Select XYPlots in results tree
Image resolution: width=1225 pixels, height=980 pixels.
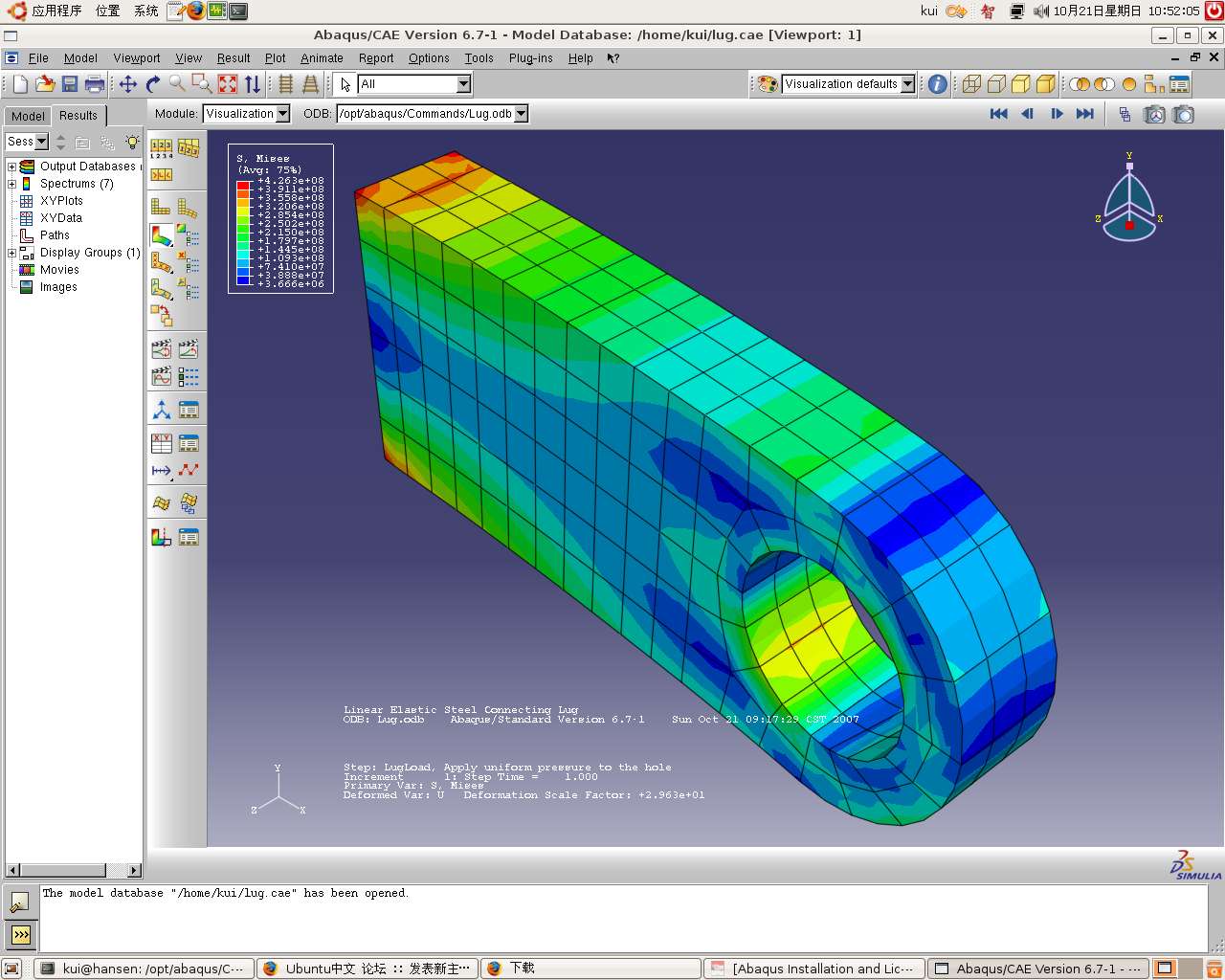61,201
